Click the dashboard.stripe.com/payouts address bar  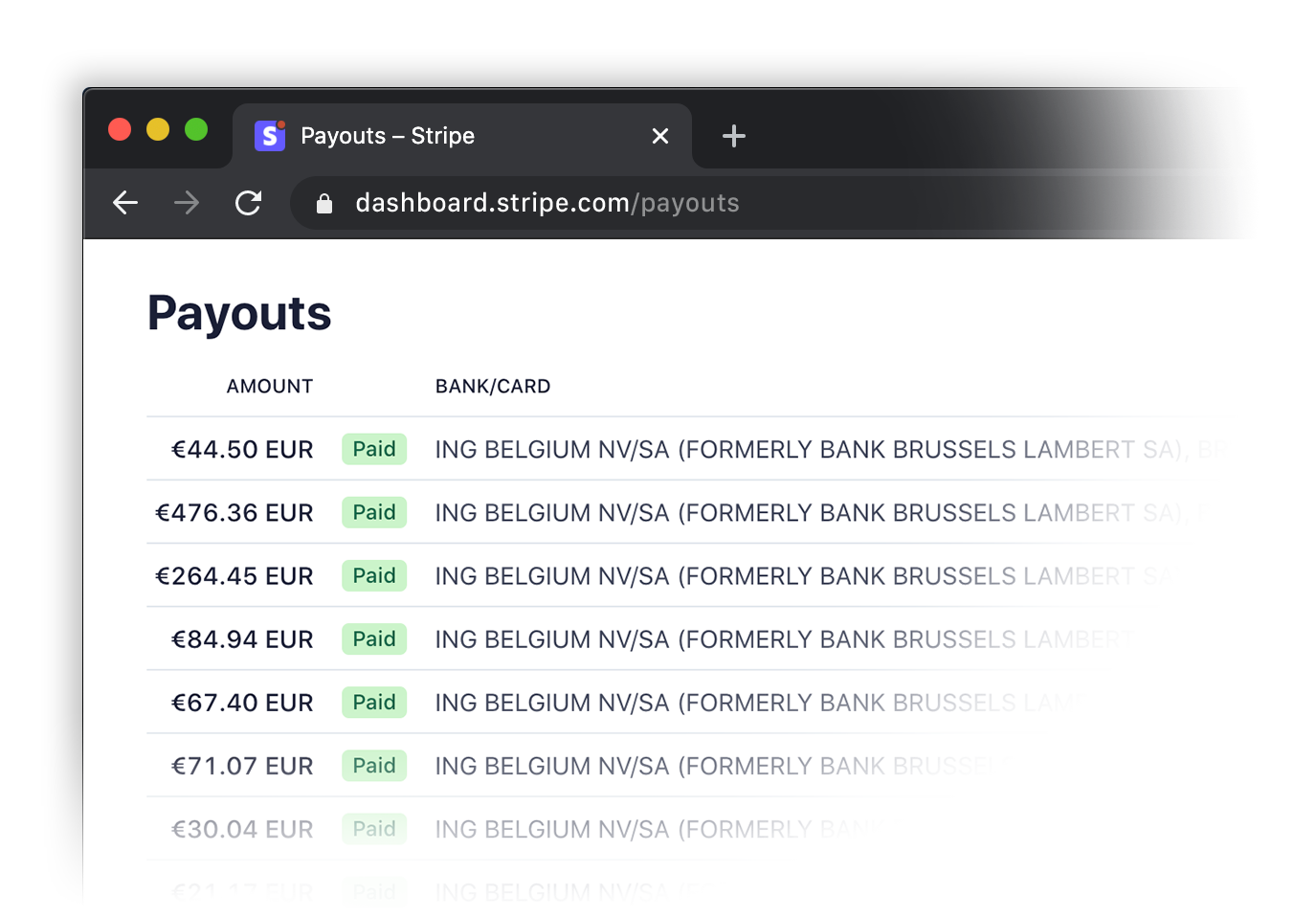point(546,203)
